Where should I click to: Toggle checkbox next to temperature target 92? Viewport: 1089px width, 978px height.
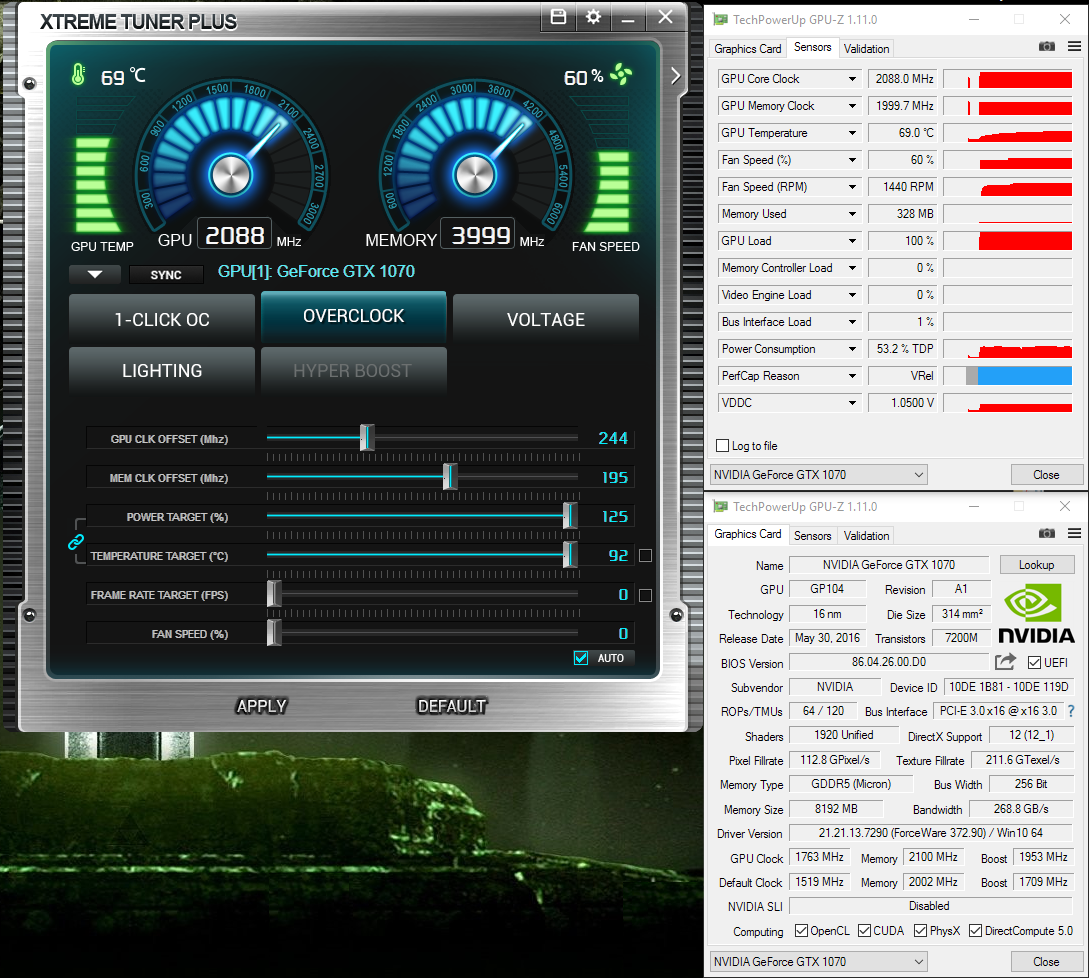(x=645, y=556)
